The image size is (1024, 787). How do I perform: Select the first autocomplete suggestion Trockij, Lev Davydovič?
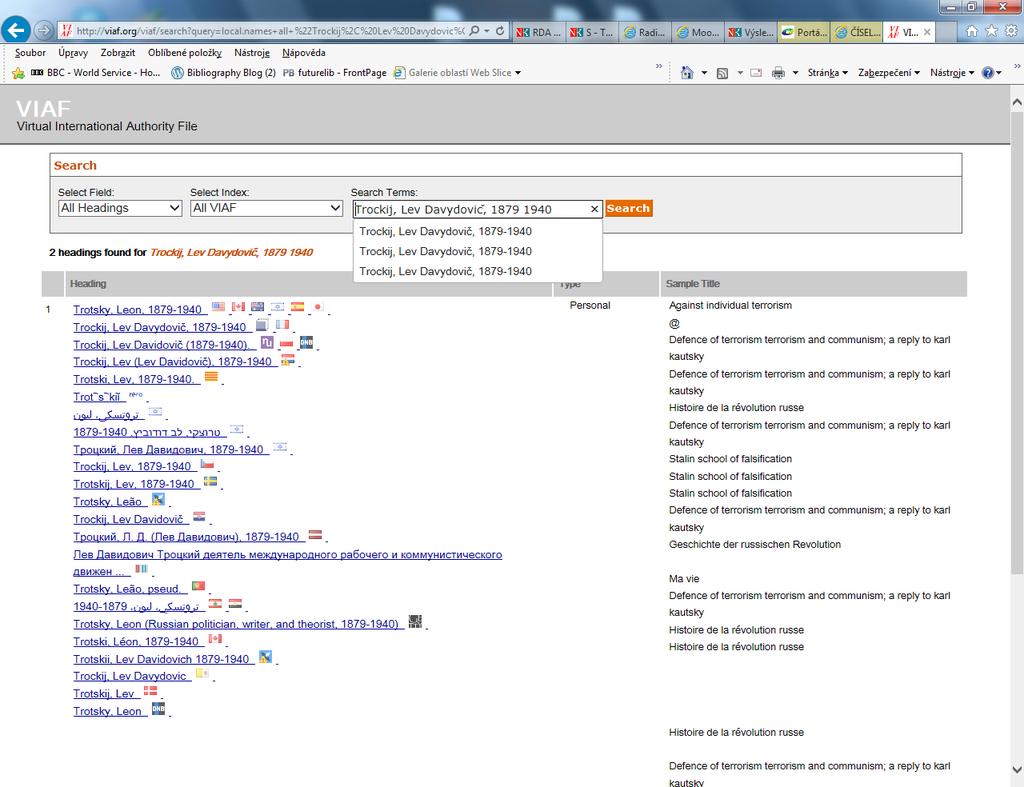tap(445, 231)
